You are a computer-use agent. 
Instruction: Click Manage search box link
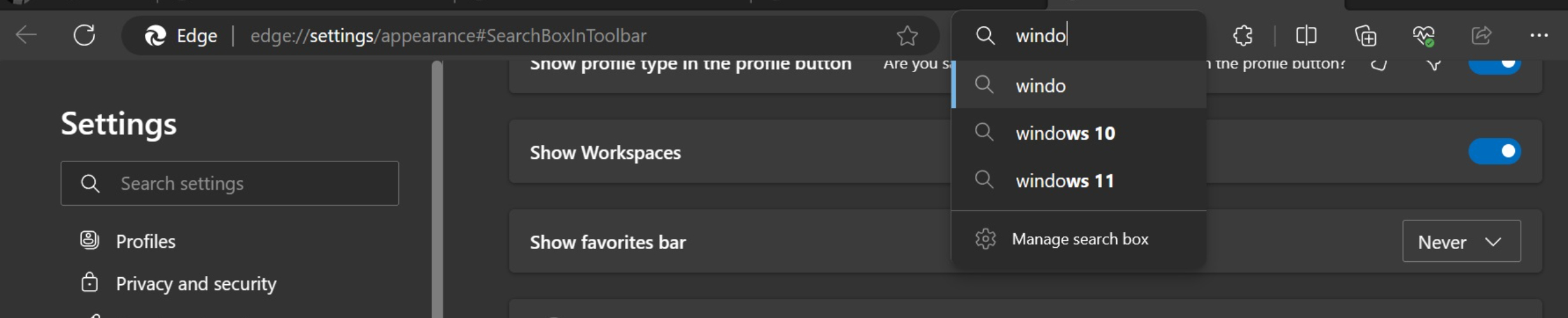tap(1079, 239)
